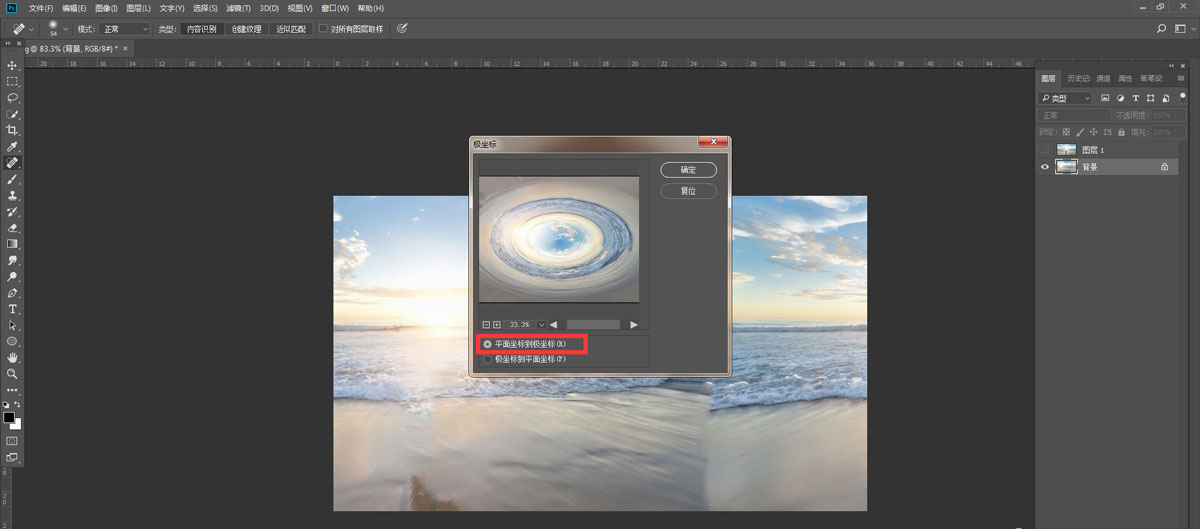This screenshot has height=529, width=1200.
Task: Open the 滤镜(T) menu
Action: [x=238, y=8]
